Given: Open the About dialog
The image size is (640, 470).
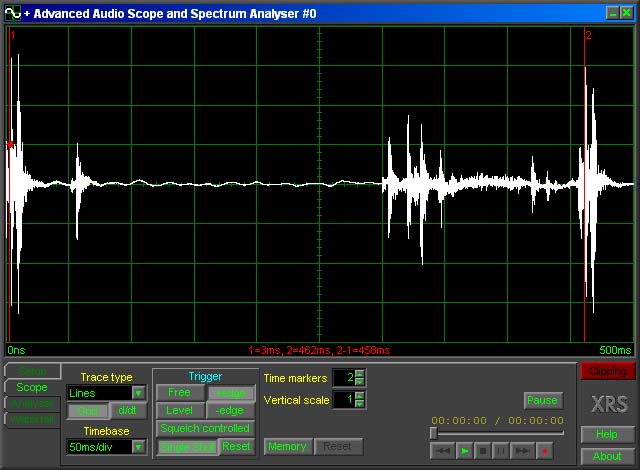Looking at the screenshot, I should 607,456.
